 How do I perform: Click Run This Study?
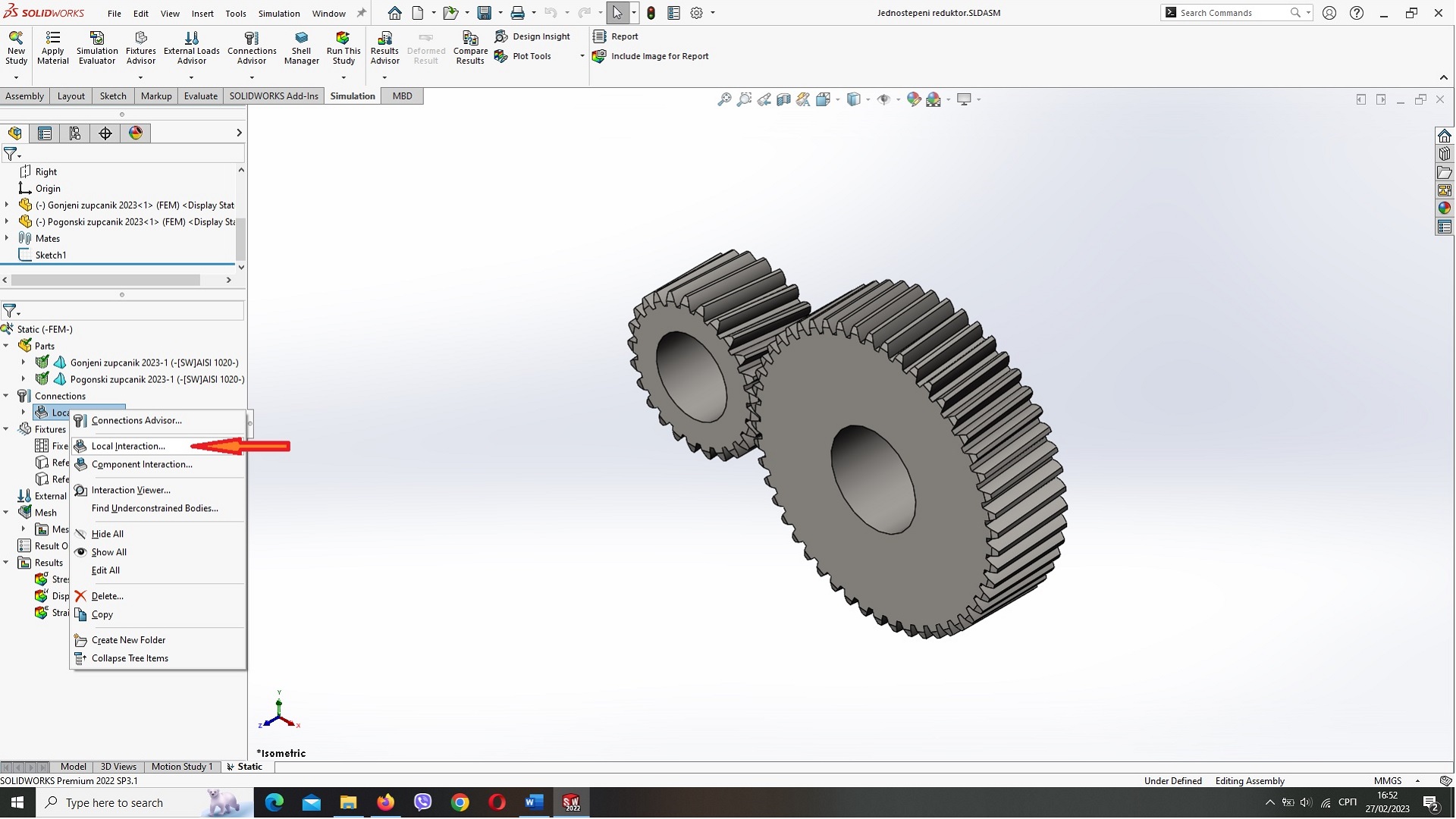344,47
